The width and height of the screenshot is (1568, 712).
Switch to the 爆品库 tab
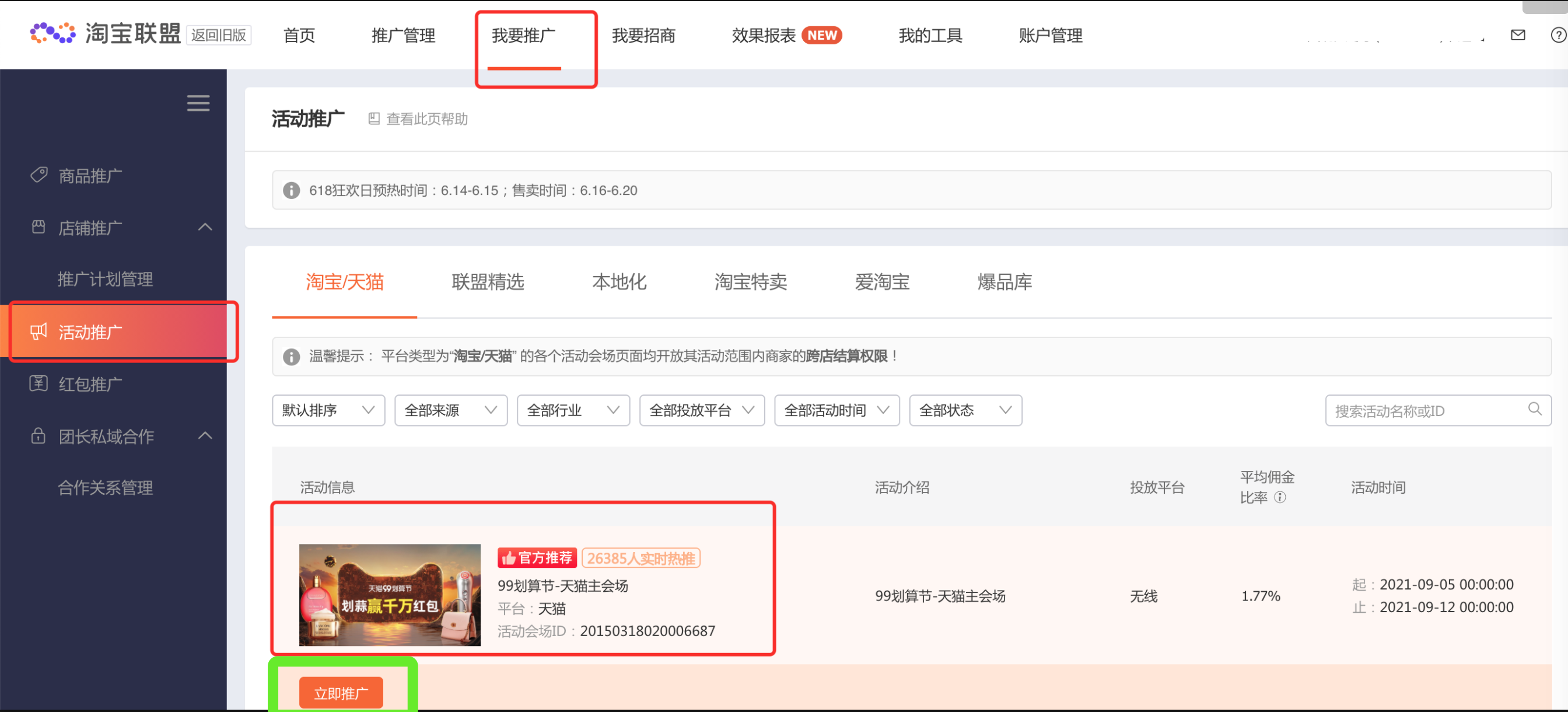point(1005,282)
